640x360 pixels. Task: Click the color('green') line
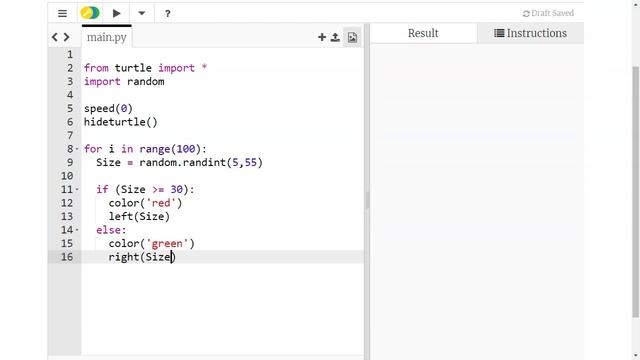coord(151,243)
